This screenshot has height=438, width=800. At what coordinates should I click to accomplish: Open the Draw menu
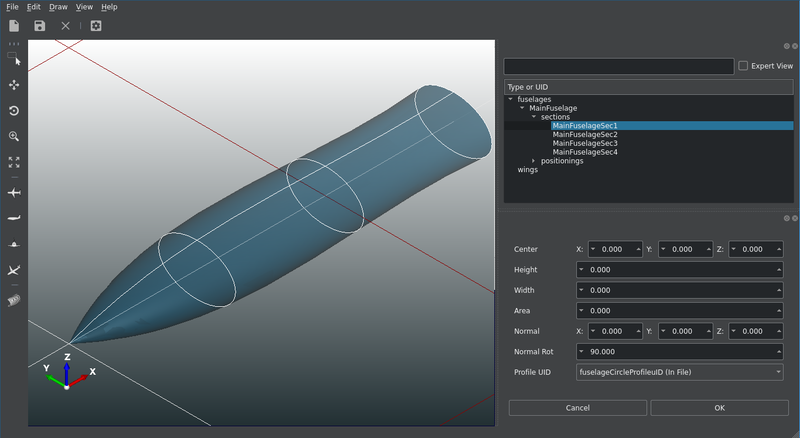coord(58,7)
